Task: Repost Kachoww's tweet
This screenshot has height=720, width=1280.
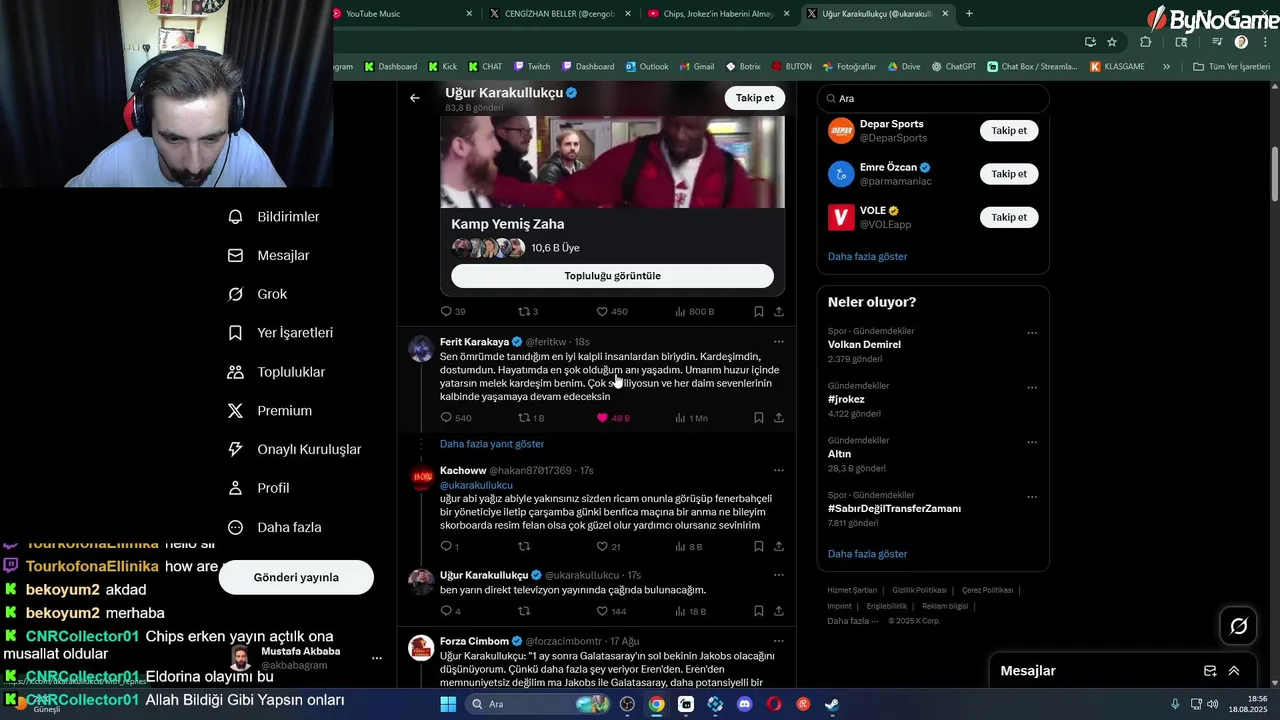Action: pos(524,547)
